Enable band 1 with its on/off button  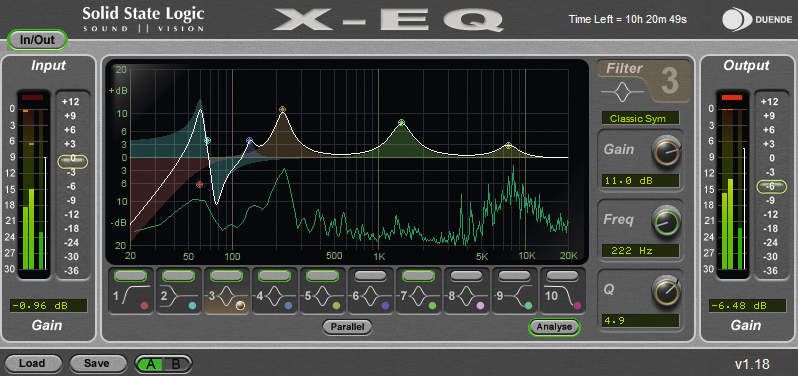[131, 275]
